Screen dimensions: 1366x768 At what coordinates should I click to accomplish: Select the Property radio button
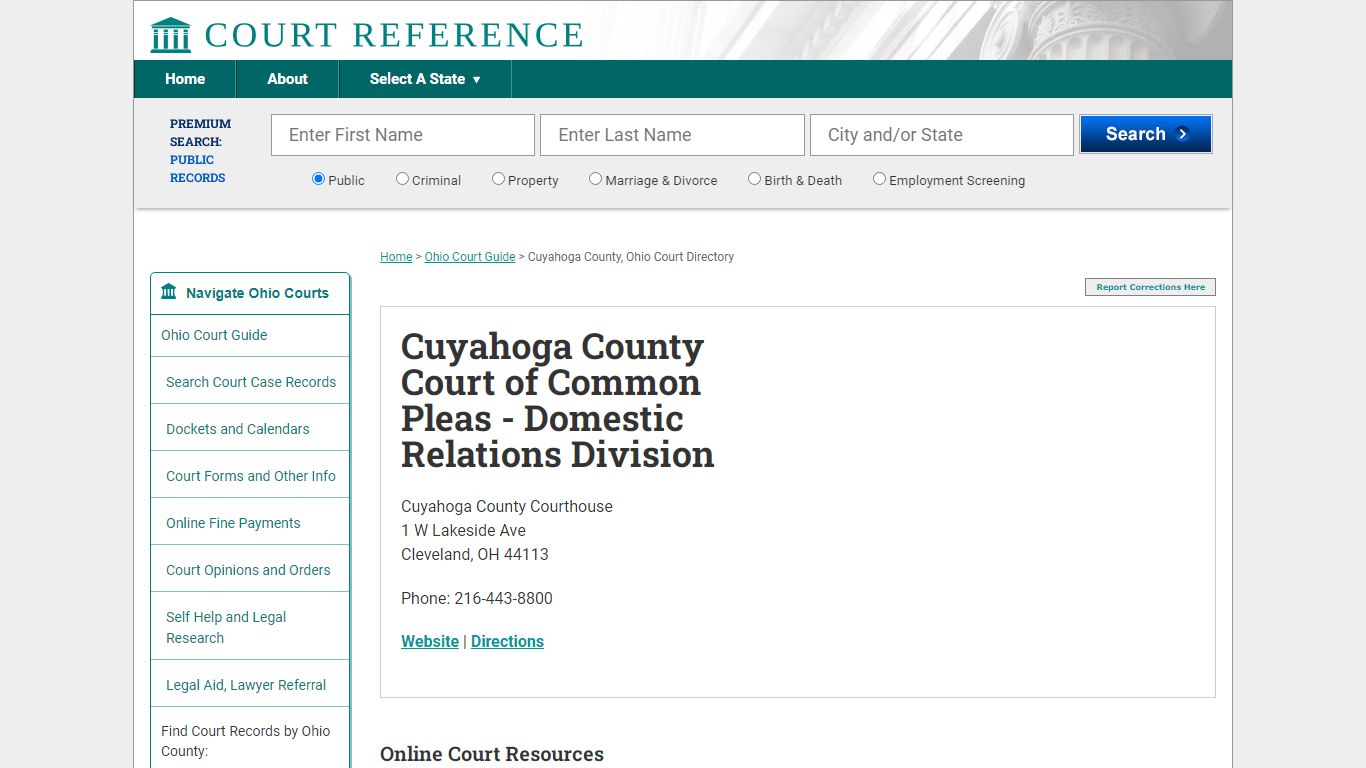tap(498, 179)
